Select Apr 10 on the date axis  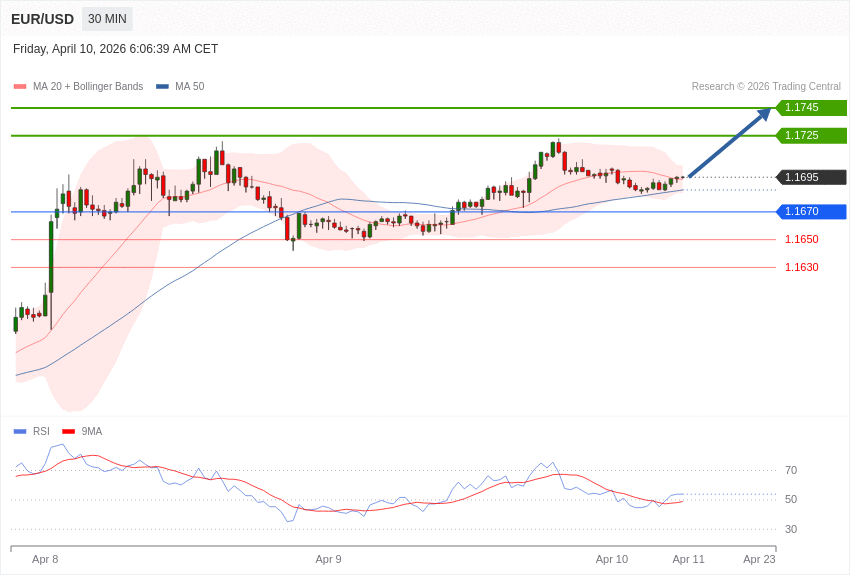[x=611, y=559]
